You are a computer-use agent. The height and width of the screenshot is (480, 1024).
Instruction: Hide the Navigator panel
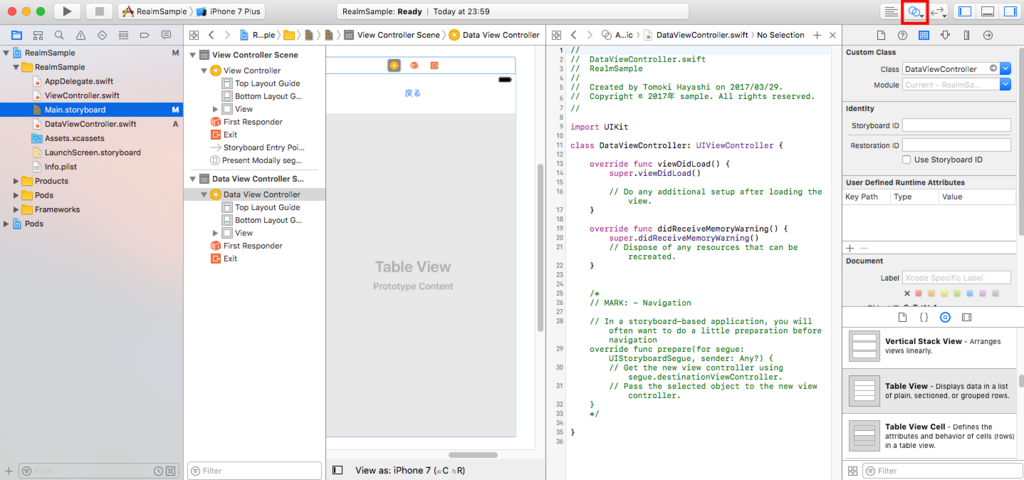[x=965, y=11]
